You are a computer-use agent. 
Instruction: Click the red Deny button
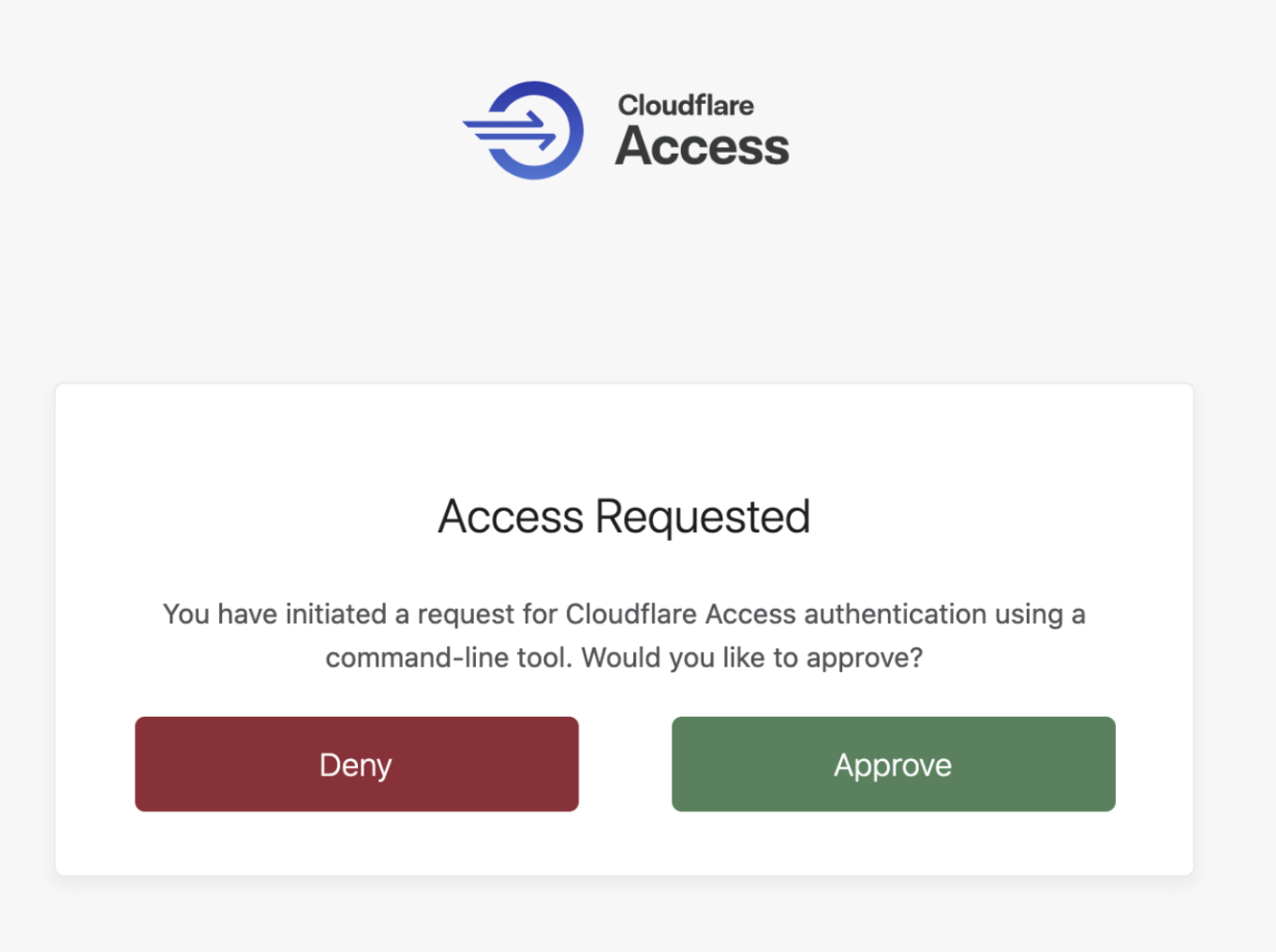[x=356, y=764]
